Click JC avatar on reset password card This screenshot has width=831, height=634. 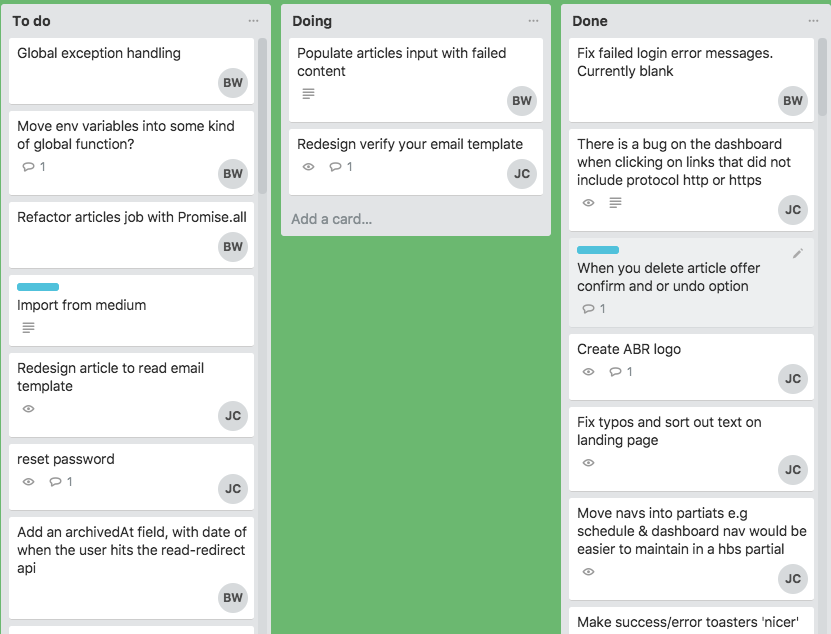pyautogui.click(x=233, y=489)
